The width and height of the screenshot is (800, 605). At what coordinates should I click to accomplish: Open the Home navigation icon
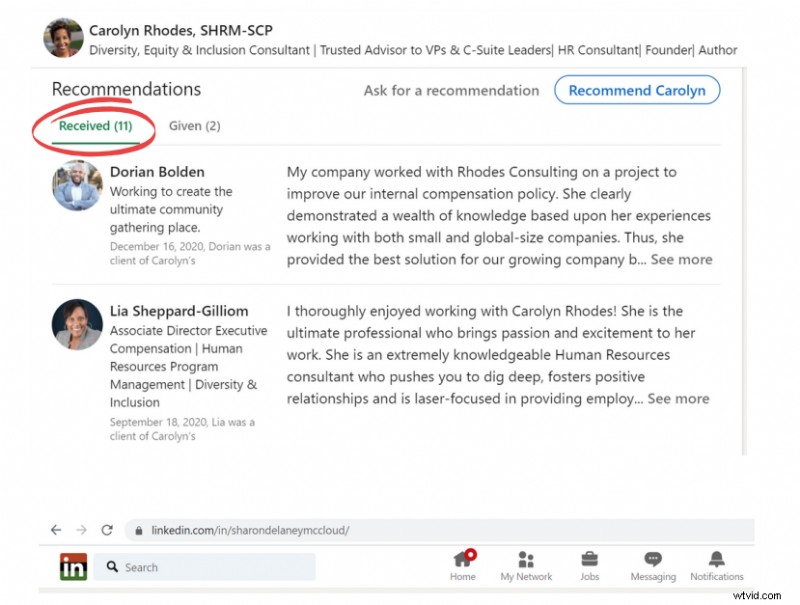(x=462, y=560)
